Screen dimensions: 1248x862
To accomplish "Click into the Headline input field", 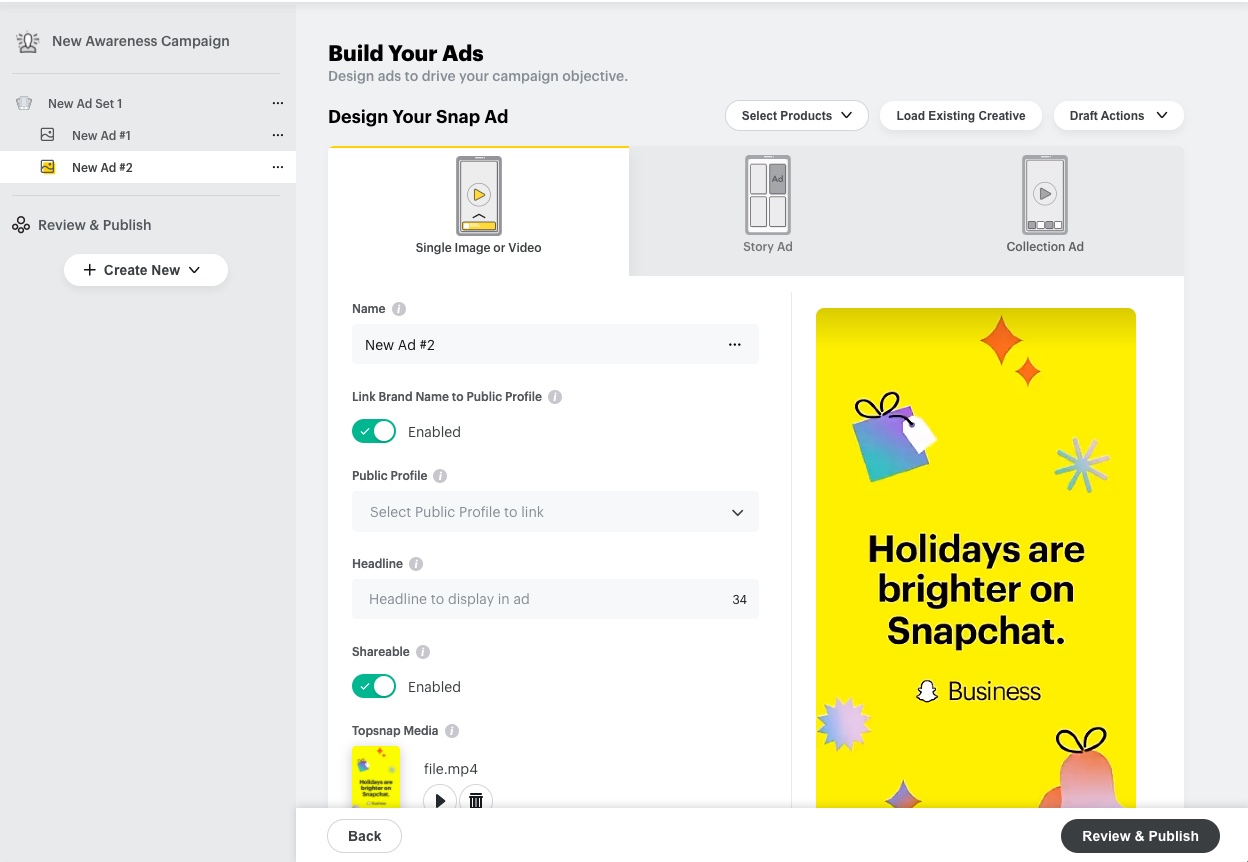I will point(555,599).
